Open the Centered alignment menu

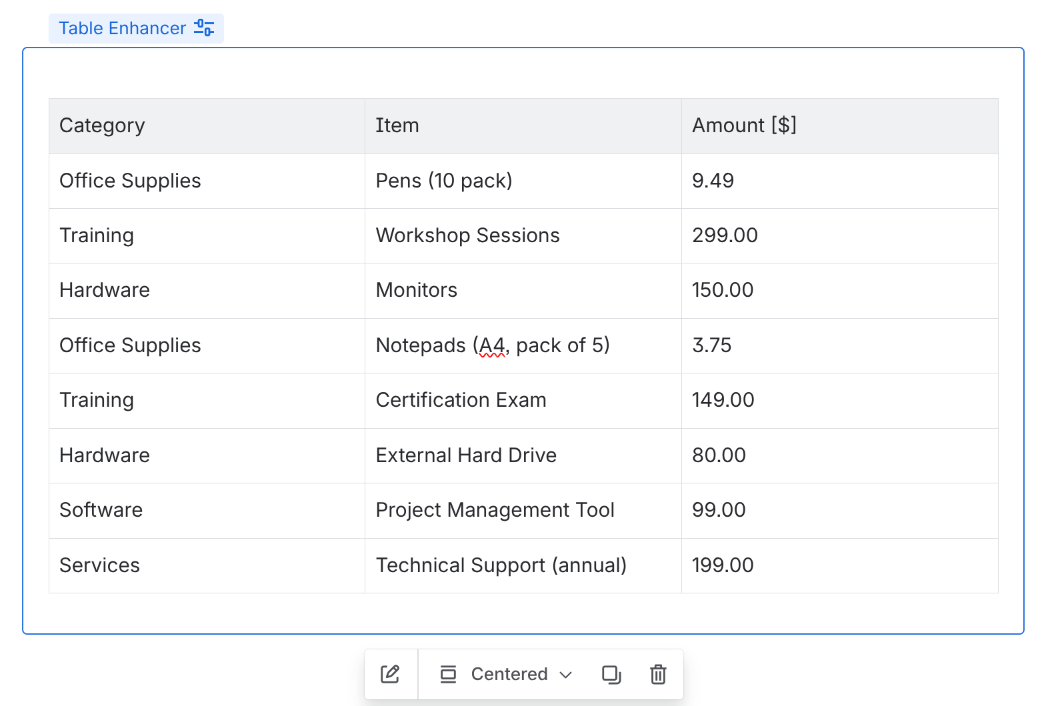[509, 674]
